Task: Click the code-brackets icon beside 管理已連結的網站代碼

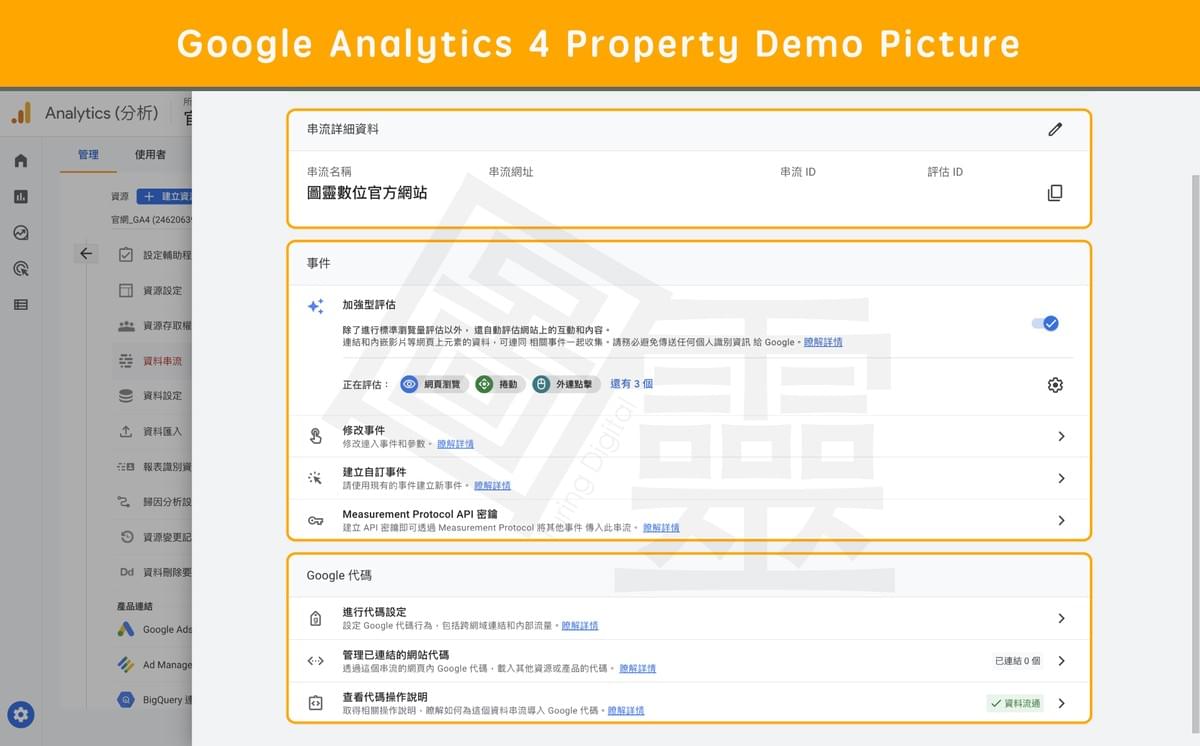Action: coord(315,660)
